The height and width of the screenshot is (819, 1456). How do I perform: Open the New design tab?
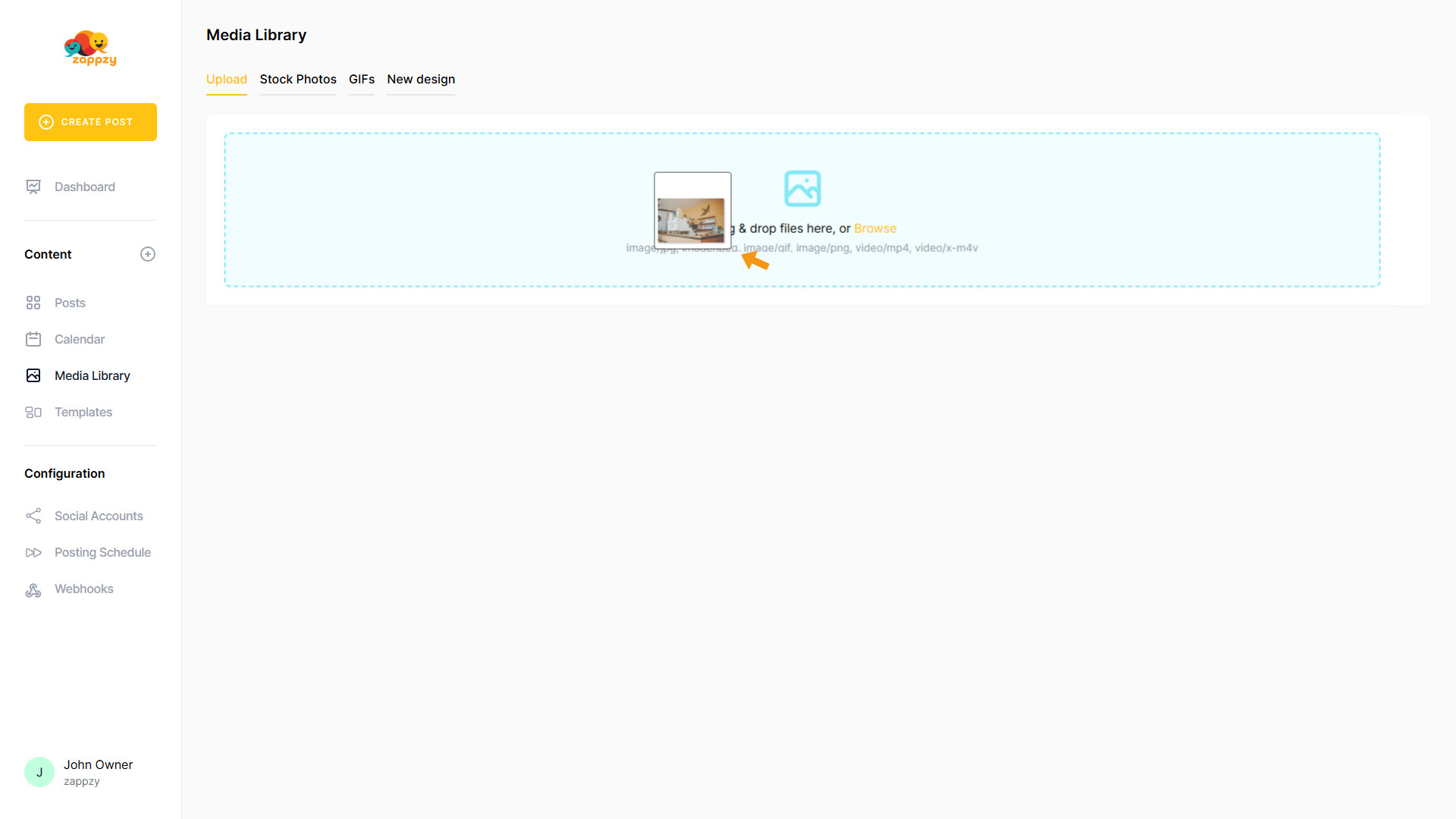coord(421,79)
